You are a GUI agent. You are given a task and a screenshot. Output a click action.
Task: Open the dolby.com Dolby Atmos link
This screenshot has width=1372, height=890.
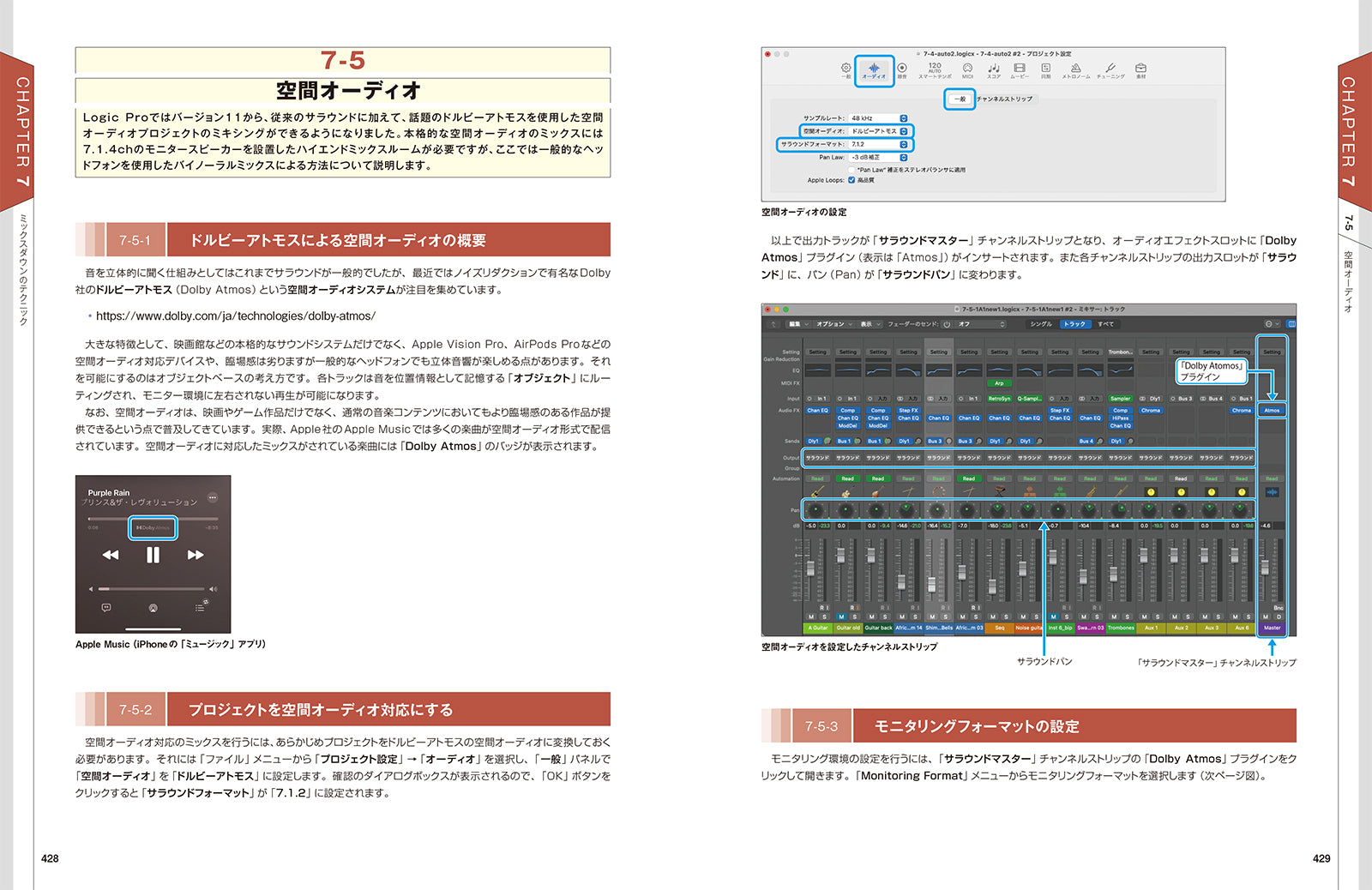[236, 316]
